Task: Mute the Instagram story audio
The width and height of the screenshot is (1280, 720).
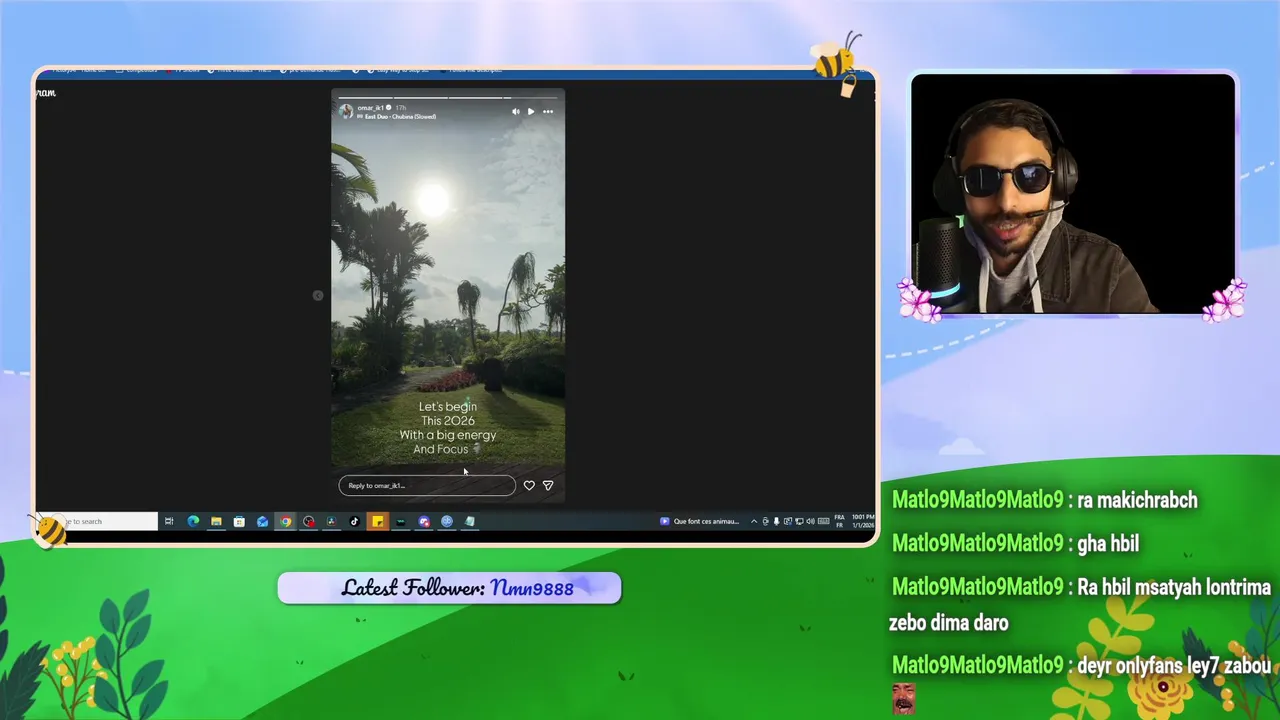Action: coord(516,111)
